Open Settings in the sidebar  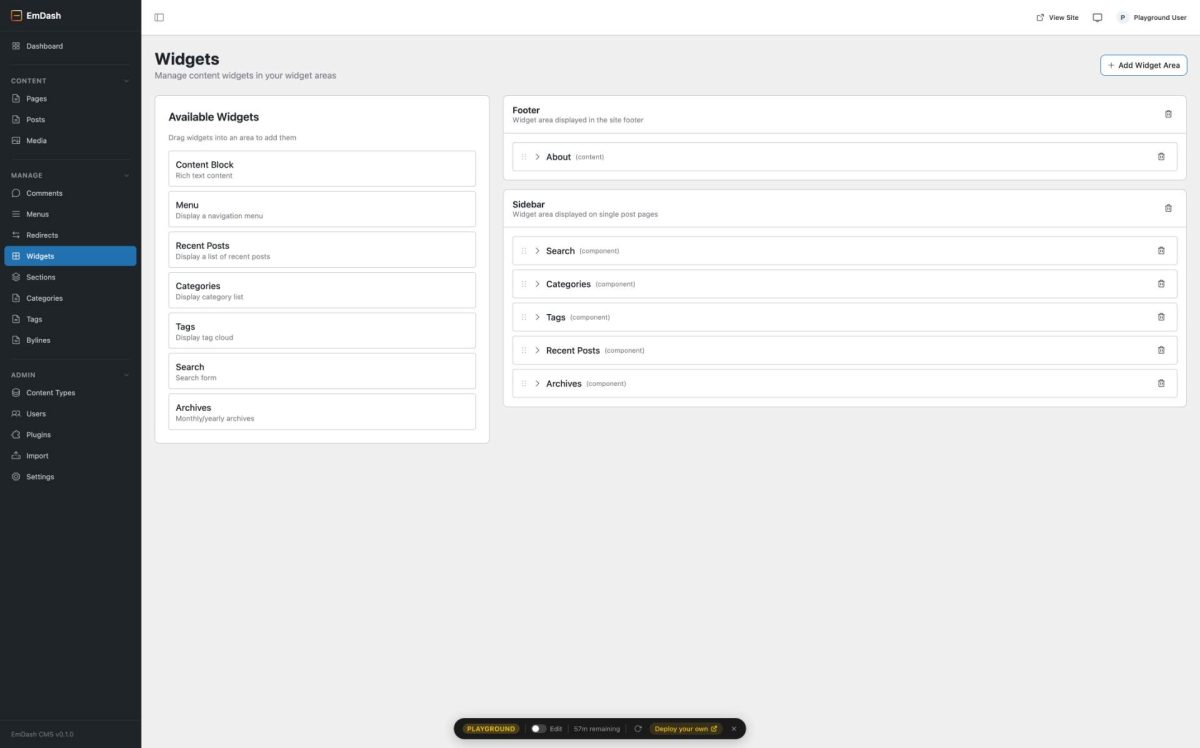click(x=70, y=477)
